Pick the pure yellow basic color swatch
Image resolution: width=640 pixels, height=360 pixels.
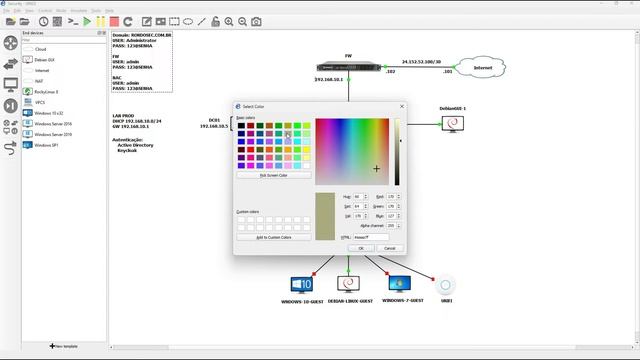point(307,150)
